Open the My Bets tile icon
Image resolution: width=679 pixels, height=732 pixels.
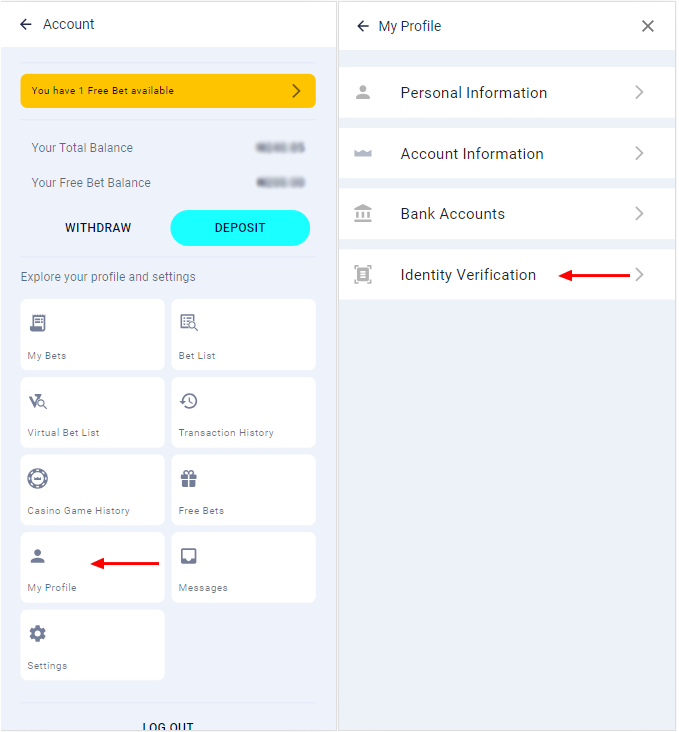pos(38,323)
